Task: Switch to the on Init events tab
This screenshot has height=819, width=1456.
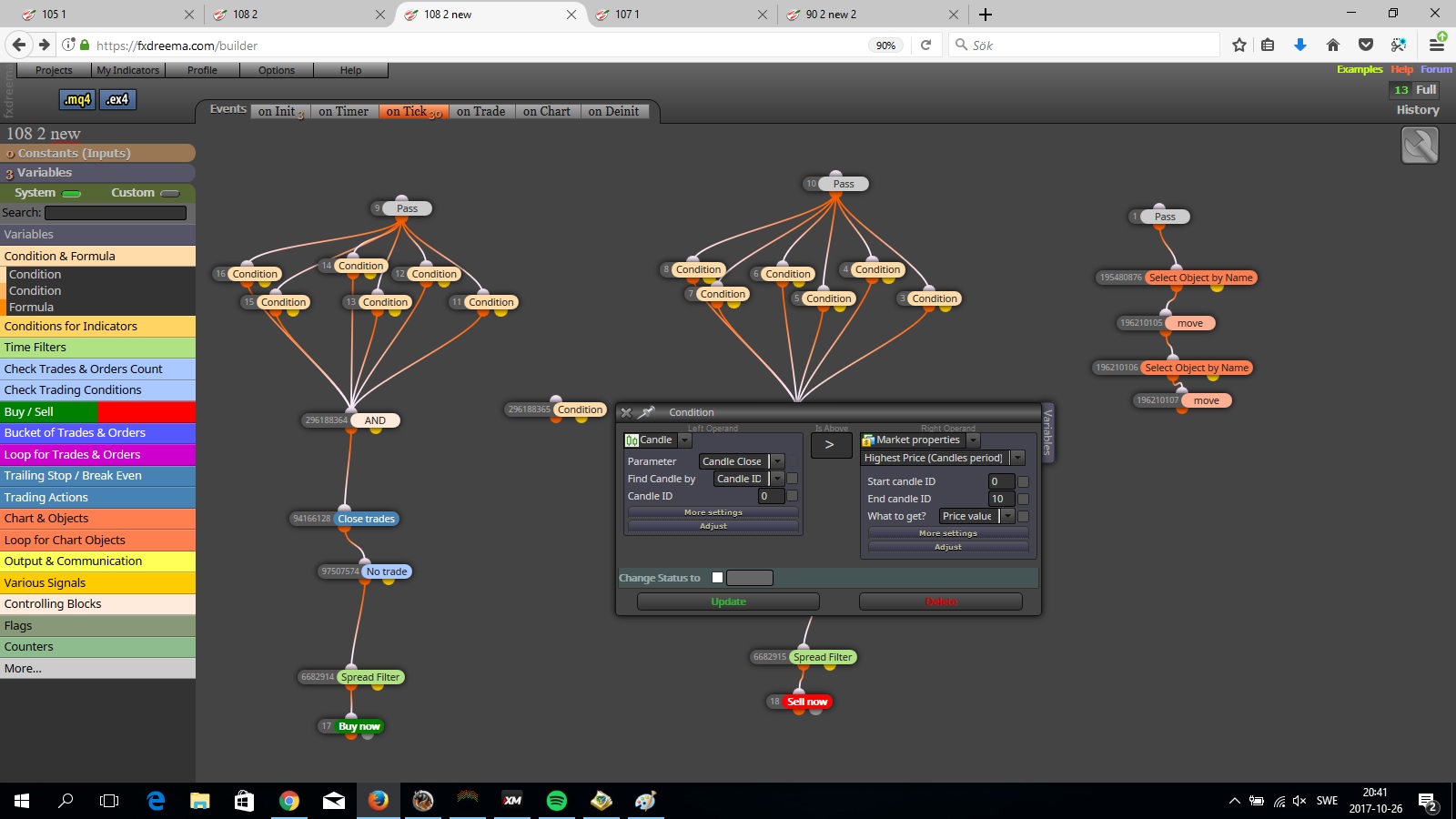Action: pyautogui.click(x=279, y=111)
